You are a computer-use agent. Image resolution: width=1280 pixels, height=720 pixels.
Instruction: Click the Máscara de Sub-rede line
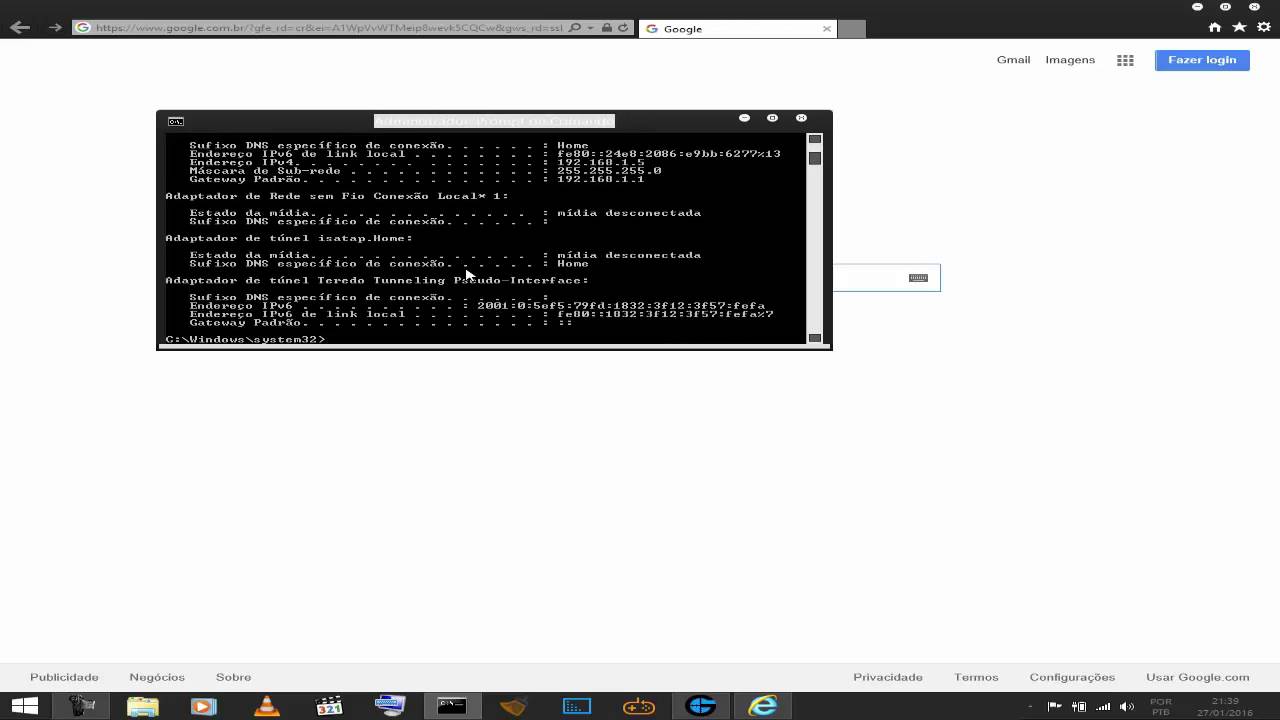click(x=425, y=171)
